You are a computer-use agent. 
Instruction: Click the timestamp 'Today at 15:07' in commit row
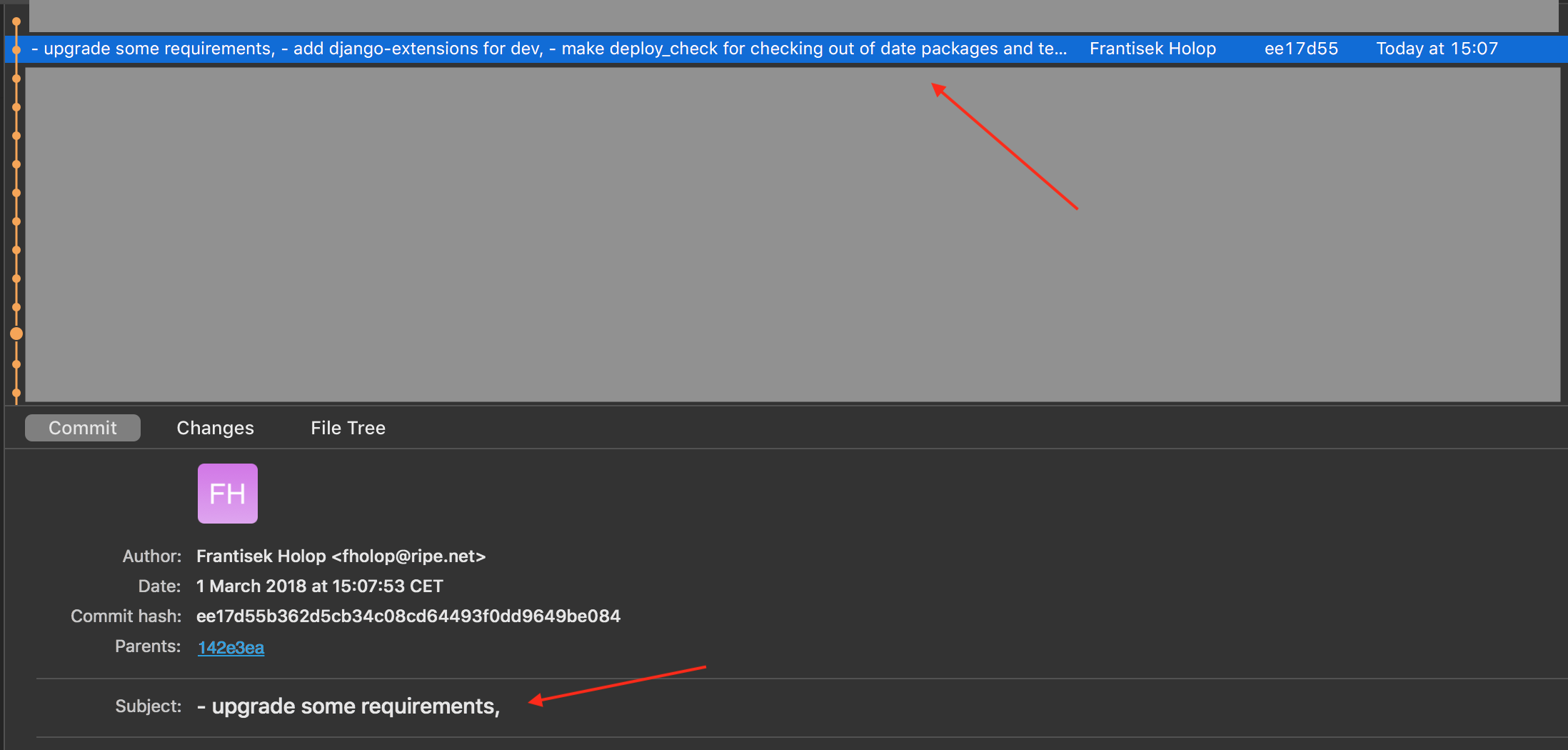coord(1436,49)
